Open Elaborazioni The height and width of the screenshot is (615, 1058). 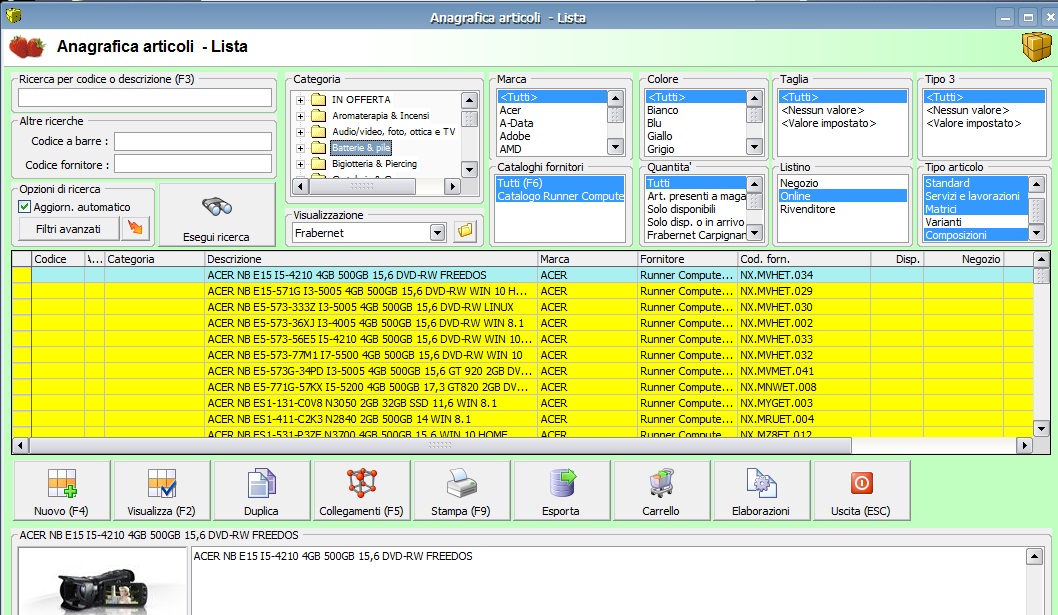[760, 491]
